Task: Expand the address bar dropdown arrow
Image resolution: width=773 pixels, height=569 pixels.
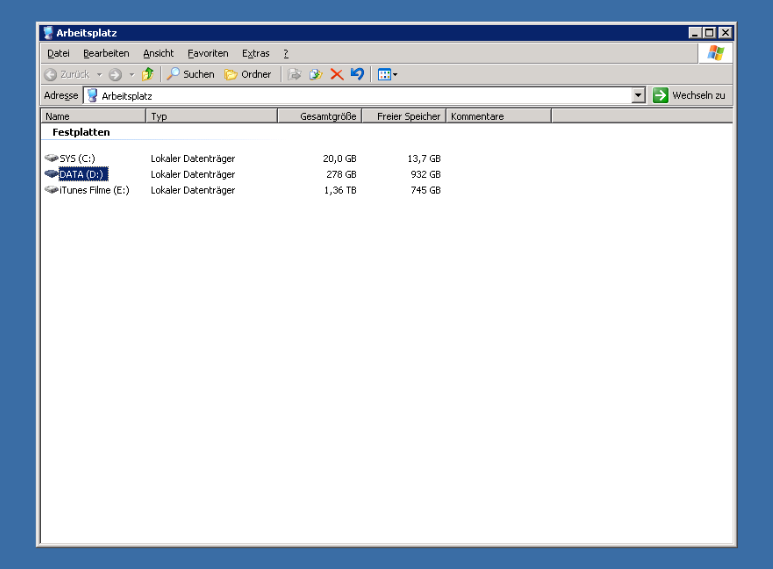Action: (x=639, y=95)
